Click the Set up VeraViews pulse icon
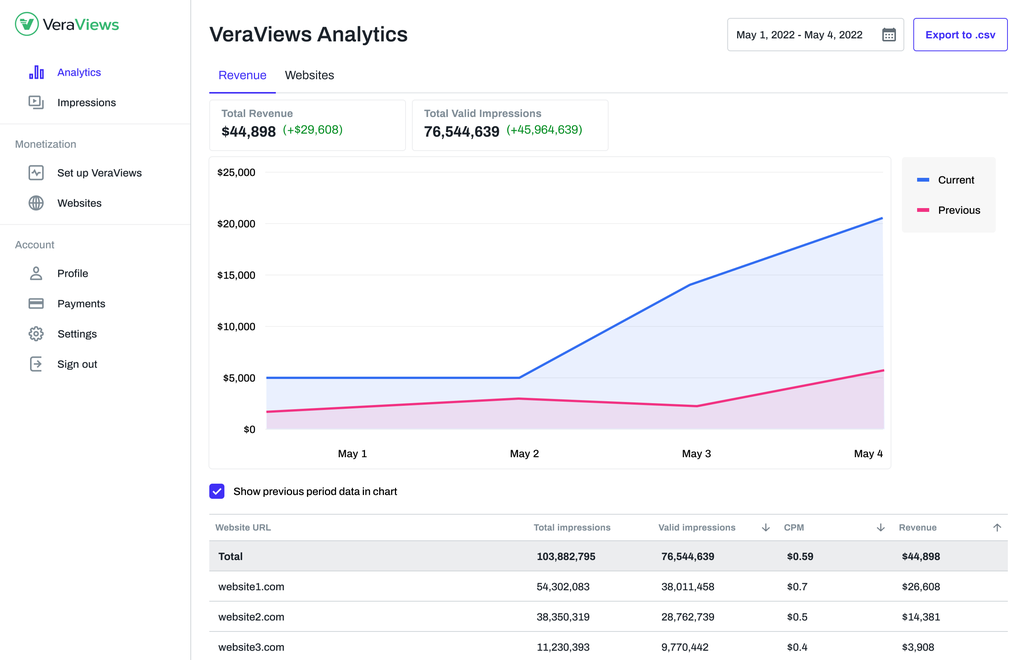Viewport: 1033px width, 660px height. 36,173
